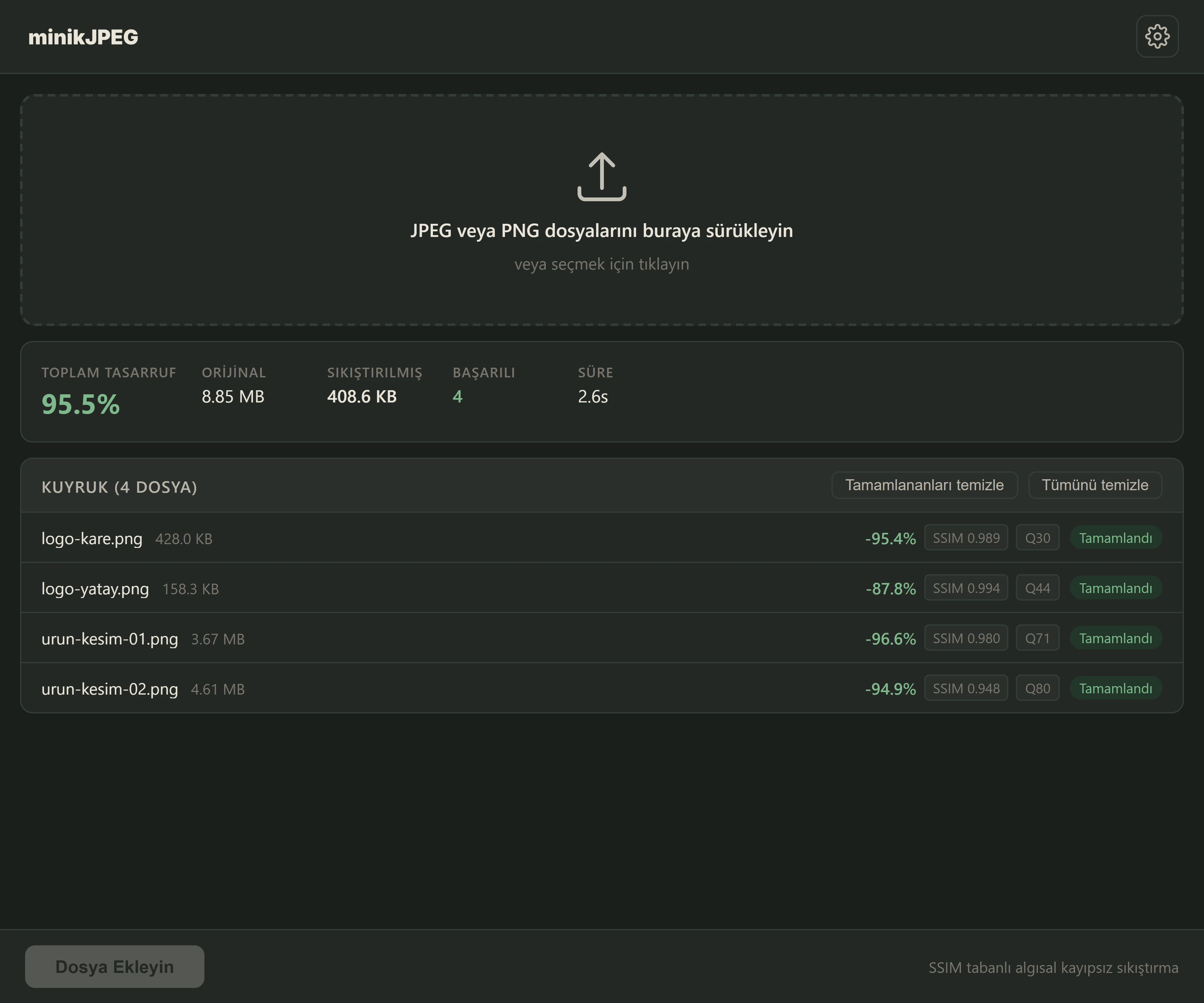
Task: Select logo-kare.png file name
Action: pos(92,539)
